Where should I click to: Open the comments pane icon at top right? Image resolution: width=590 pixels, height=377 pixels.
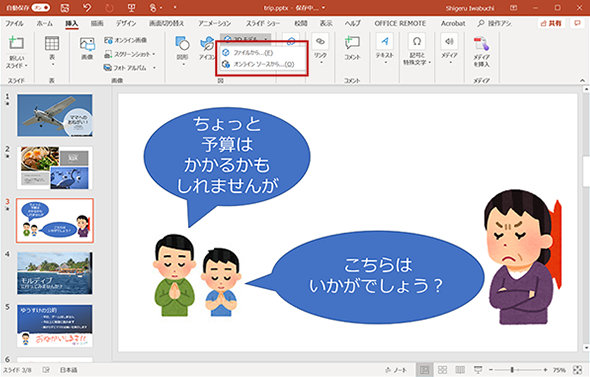click(577, 23)
